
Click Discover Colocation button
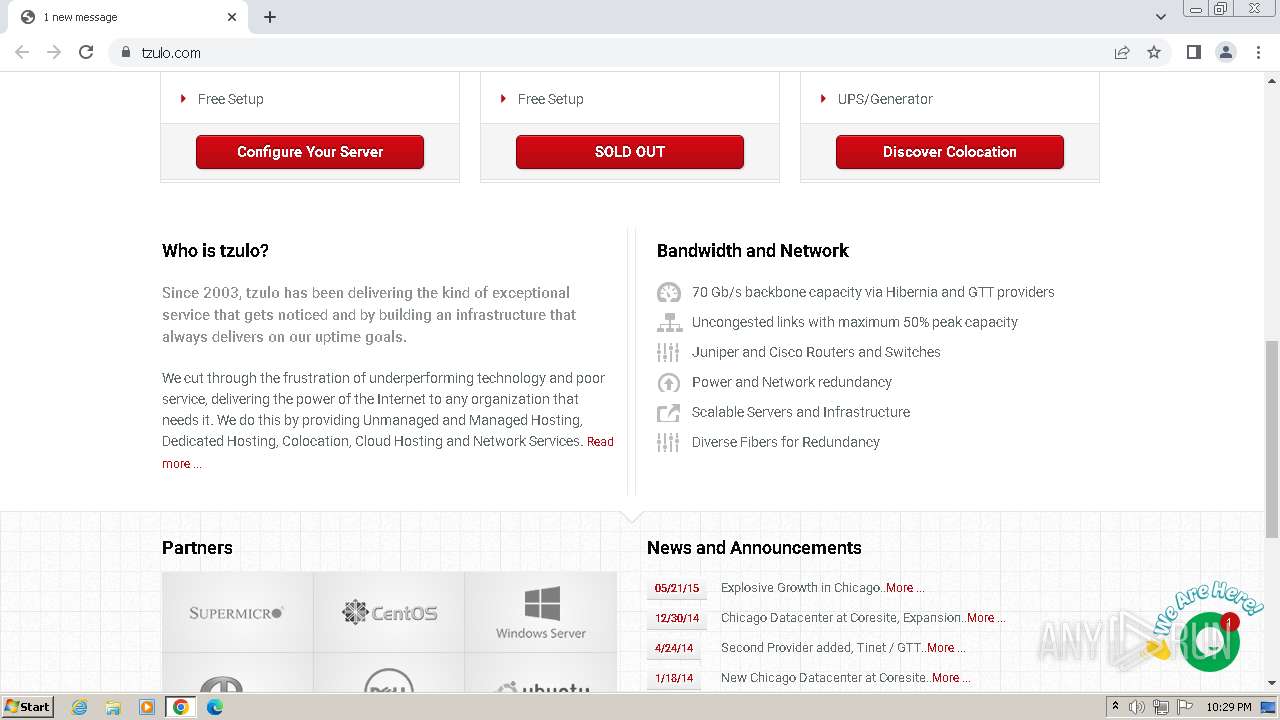click(x=950, y=152)
